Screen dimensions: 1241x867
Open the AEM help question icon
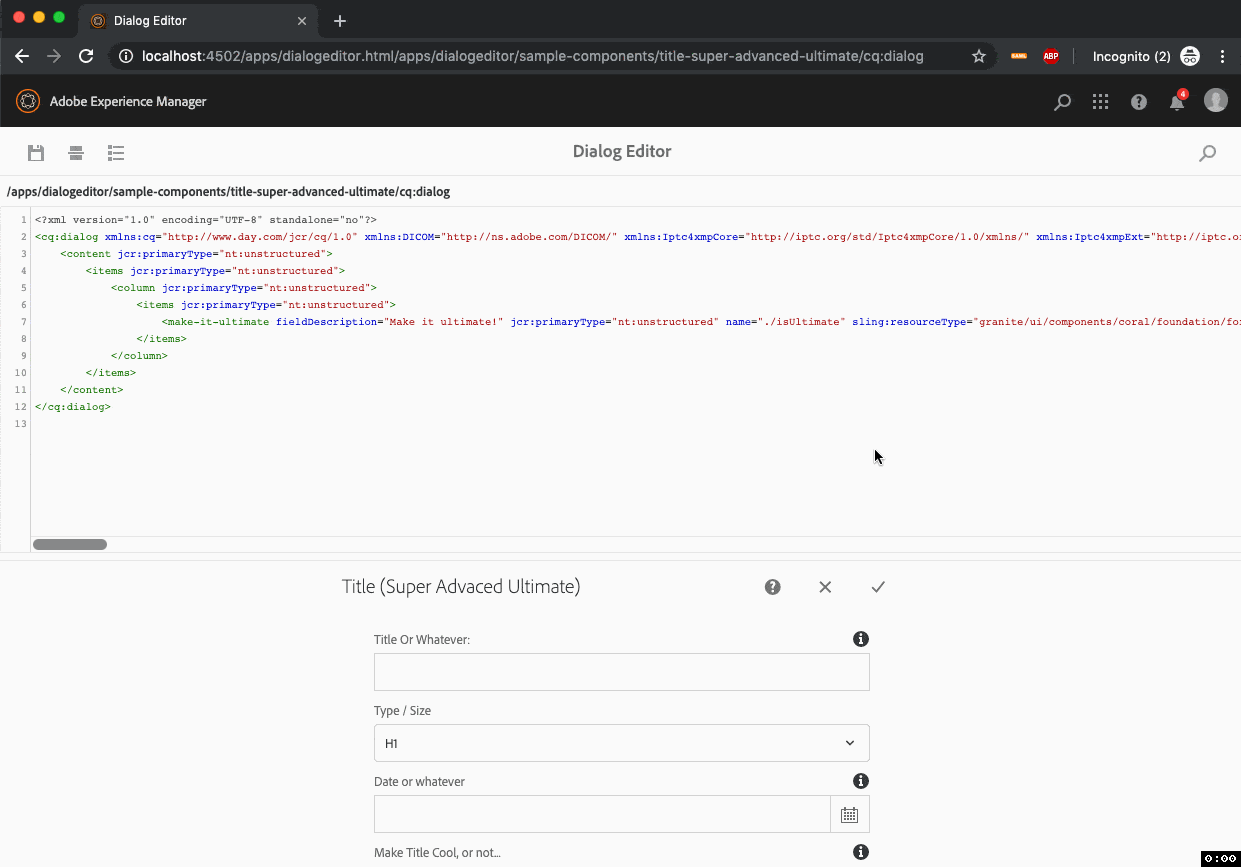1139,101
